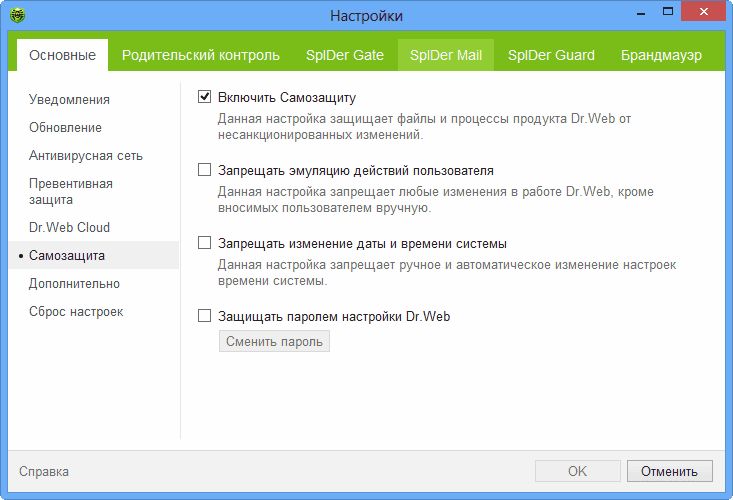
Task: Open the Дополнительно section
Action: [74, 284]
